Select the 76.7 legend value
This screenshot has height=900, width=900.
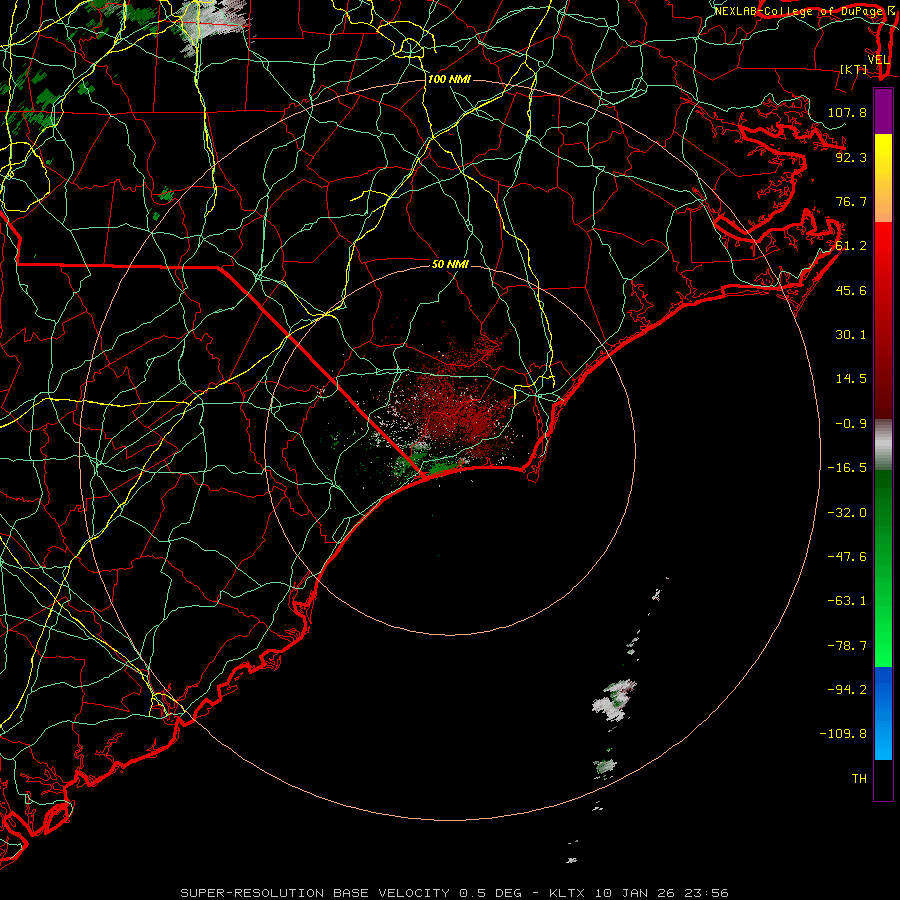coord(851,201)
